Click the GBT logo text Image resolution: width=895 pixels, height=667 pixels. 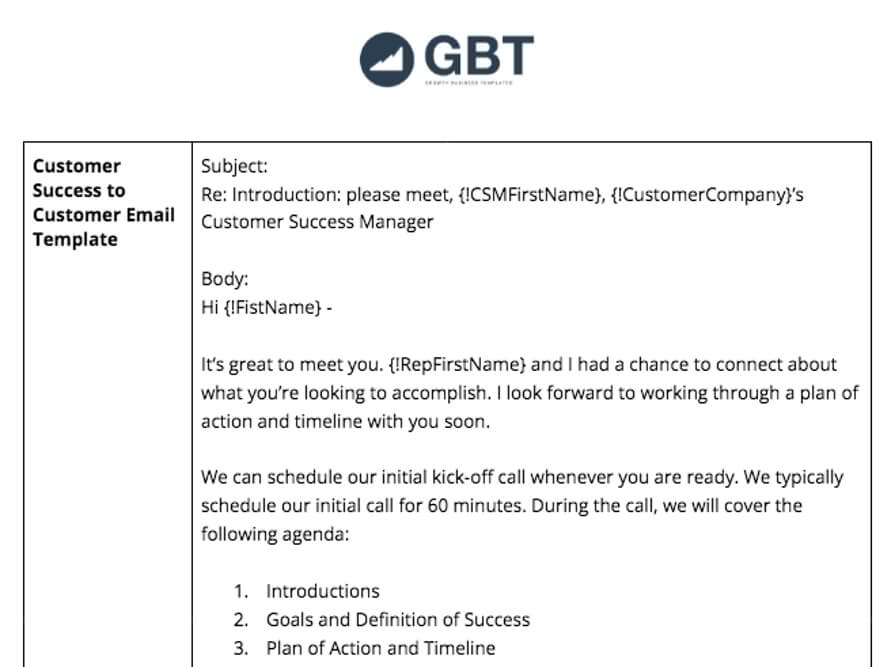[x=478, y=54]
